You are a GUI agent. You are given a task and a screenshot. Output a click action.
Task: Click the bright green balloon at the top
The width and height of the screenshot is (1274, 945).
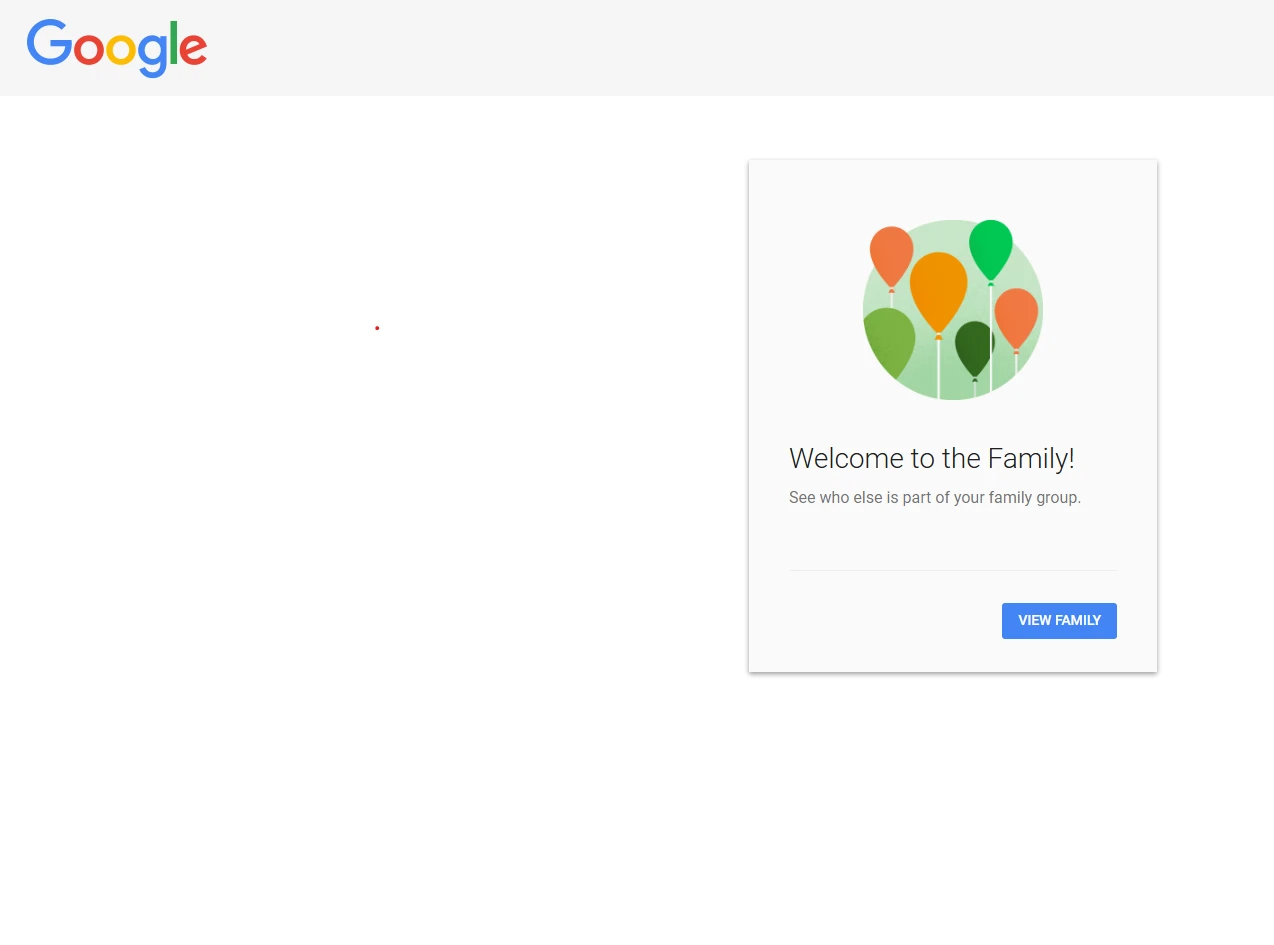pyautogui.click(x=990, y=248)
